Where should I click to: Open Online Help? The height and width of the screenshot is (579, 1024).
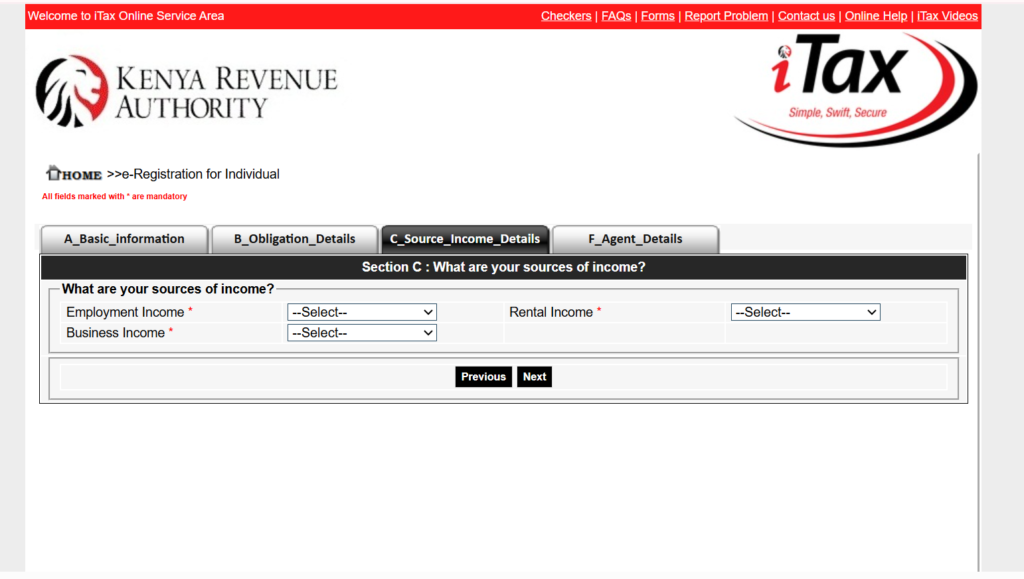click(876, 15)
